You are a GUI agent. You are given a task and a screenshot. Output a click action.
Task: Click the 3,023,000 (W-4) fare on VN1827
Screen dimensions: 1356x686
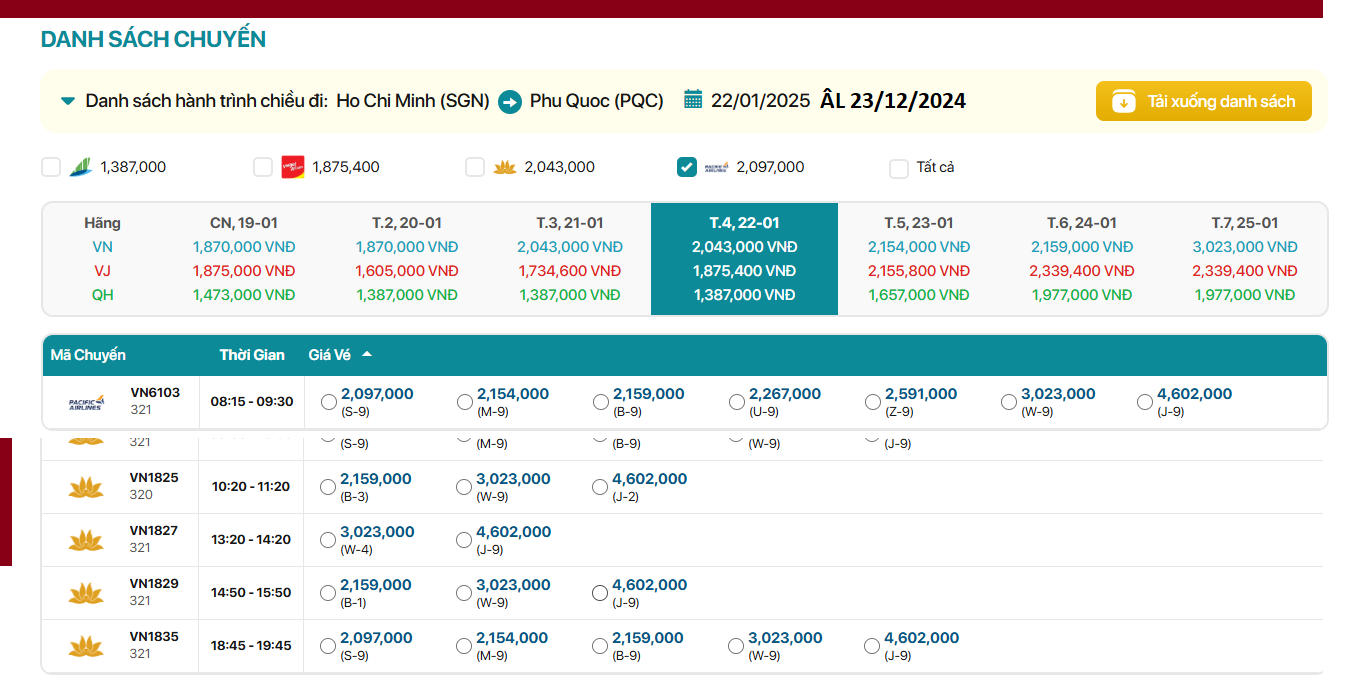tap(328, 540)
